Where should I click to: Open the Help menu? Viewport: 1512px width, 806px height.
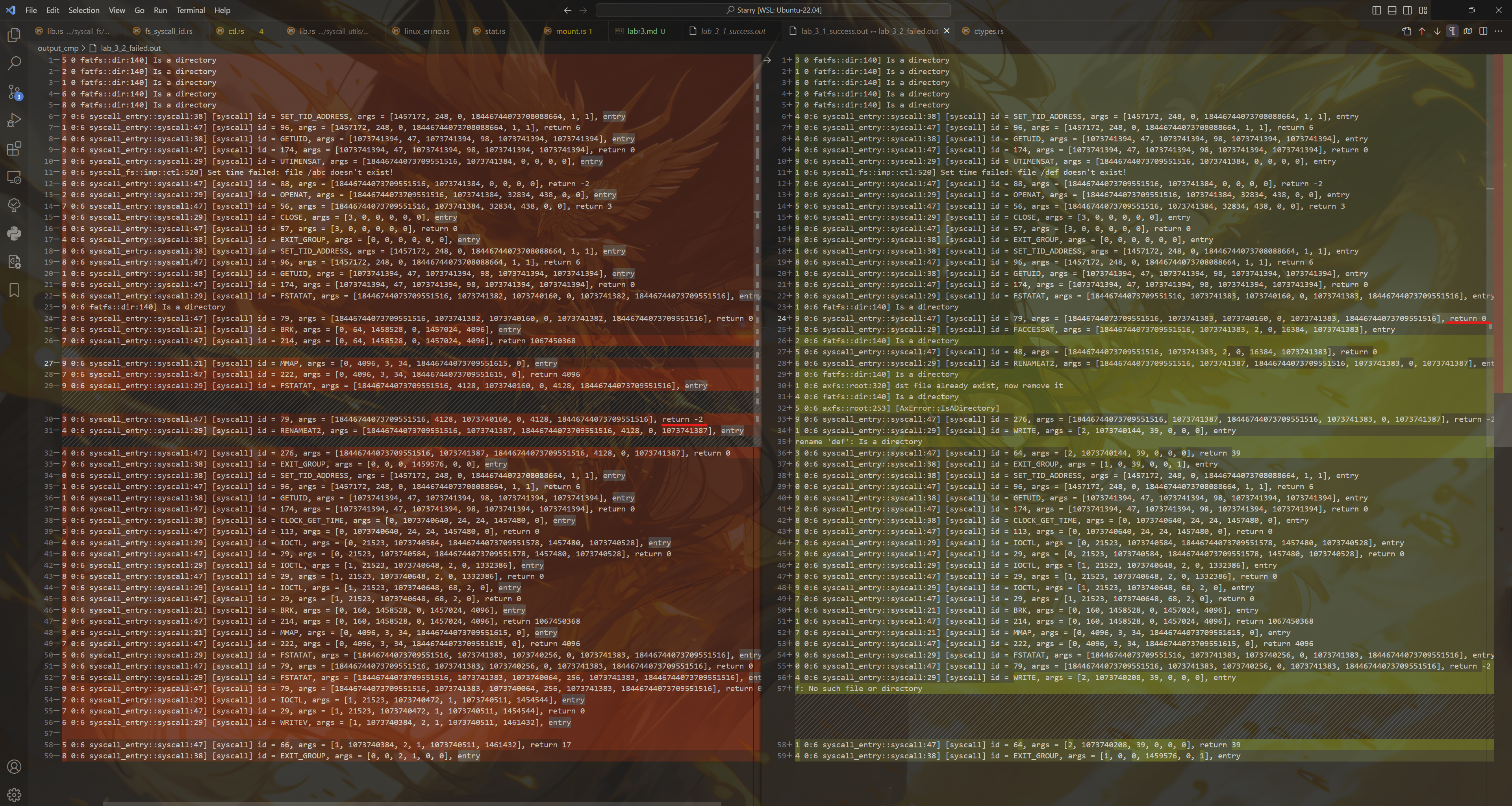(x=222, y=10)
